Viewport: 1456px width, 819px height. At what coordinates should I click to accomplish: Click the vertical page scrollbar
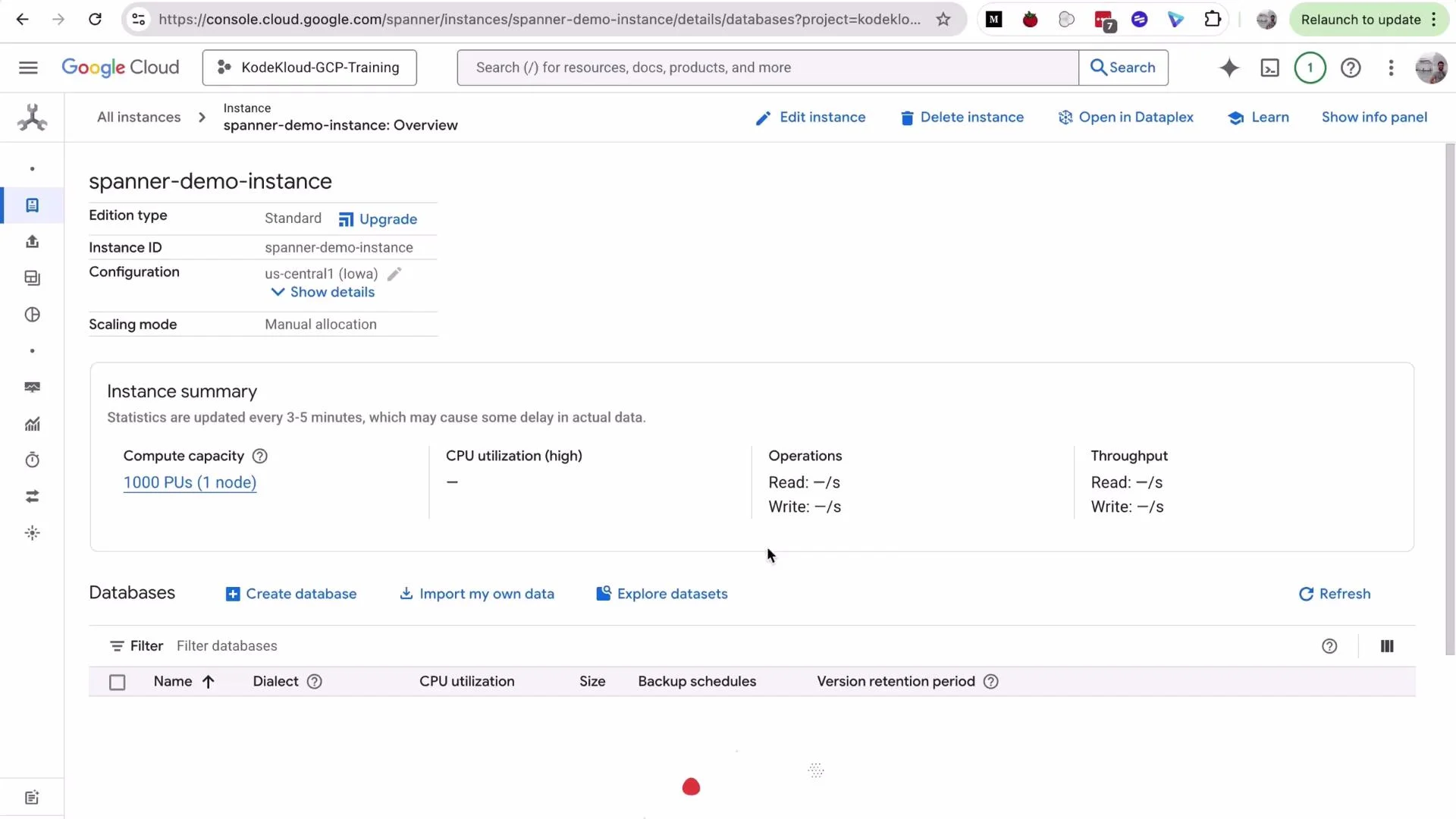(x=1450, y=398)
